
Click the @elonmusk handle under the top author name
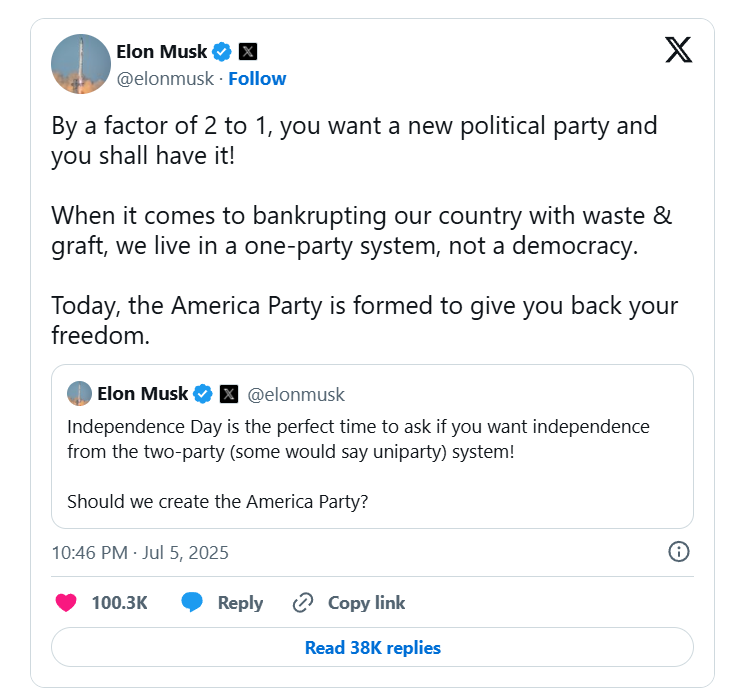pos(167,79)
